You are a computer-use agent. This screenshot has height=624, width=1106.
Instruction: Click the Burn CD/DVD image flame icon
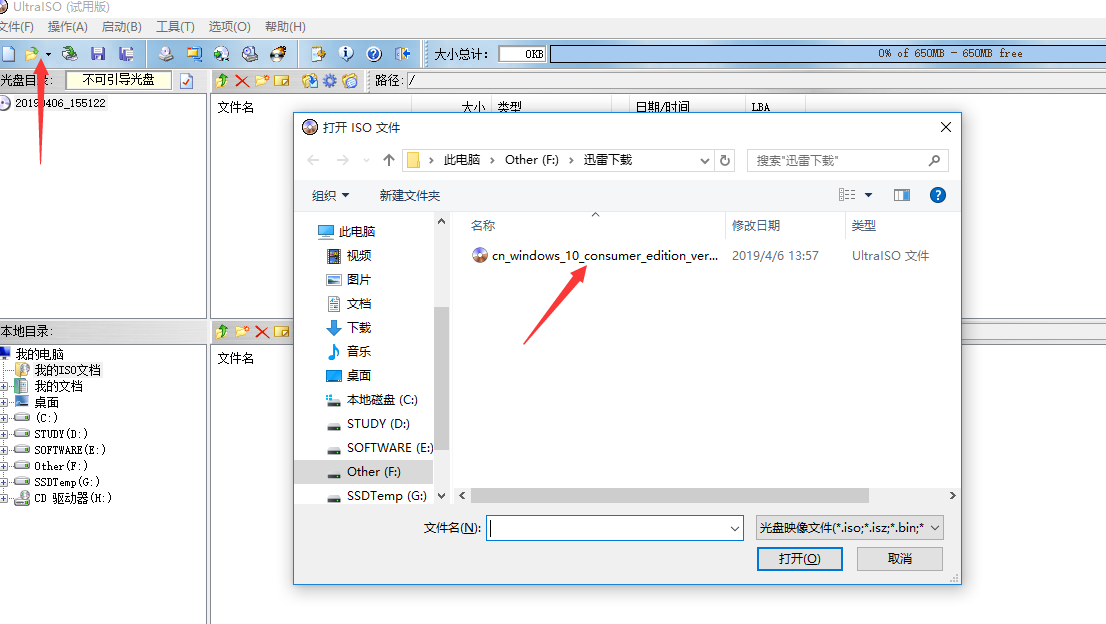279,54
